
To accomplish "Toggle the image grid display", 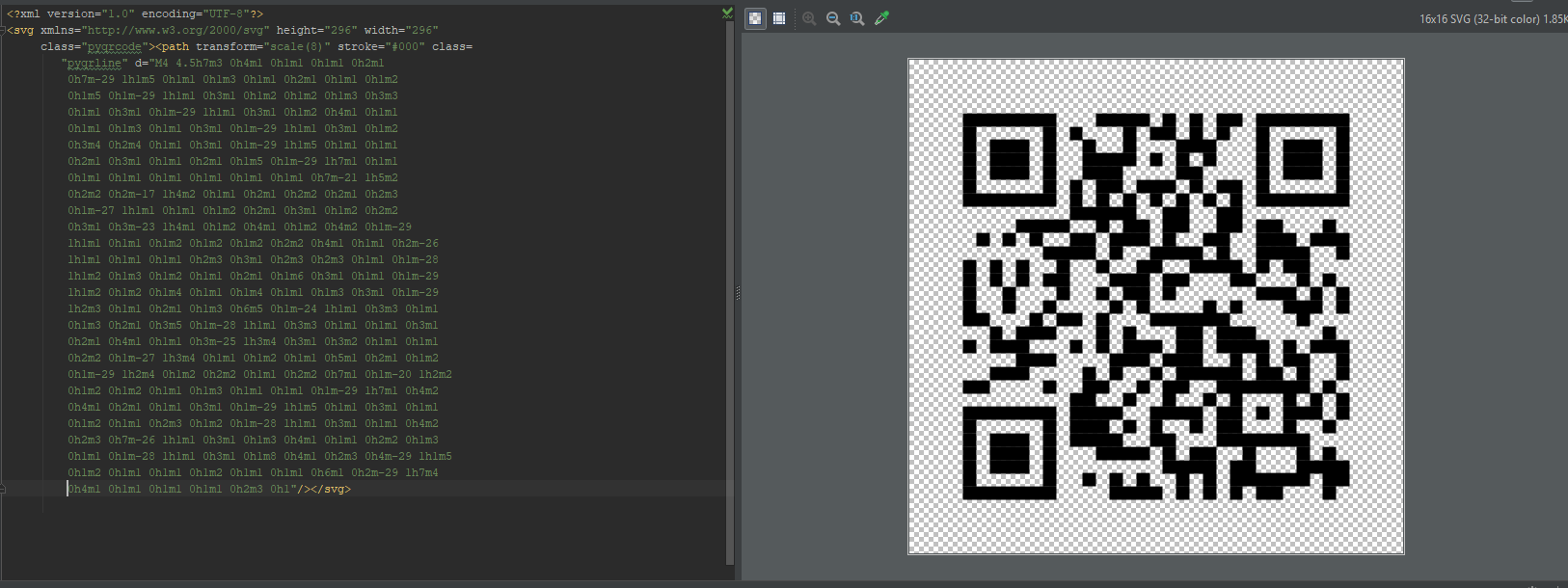I will (779, 18).
